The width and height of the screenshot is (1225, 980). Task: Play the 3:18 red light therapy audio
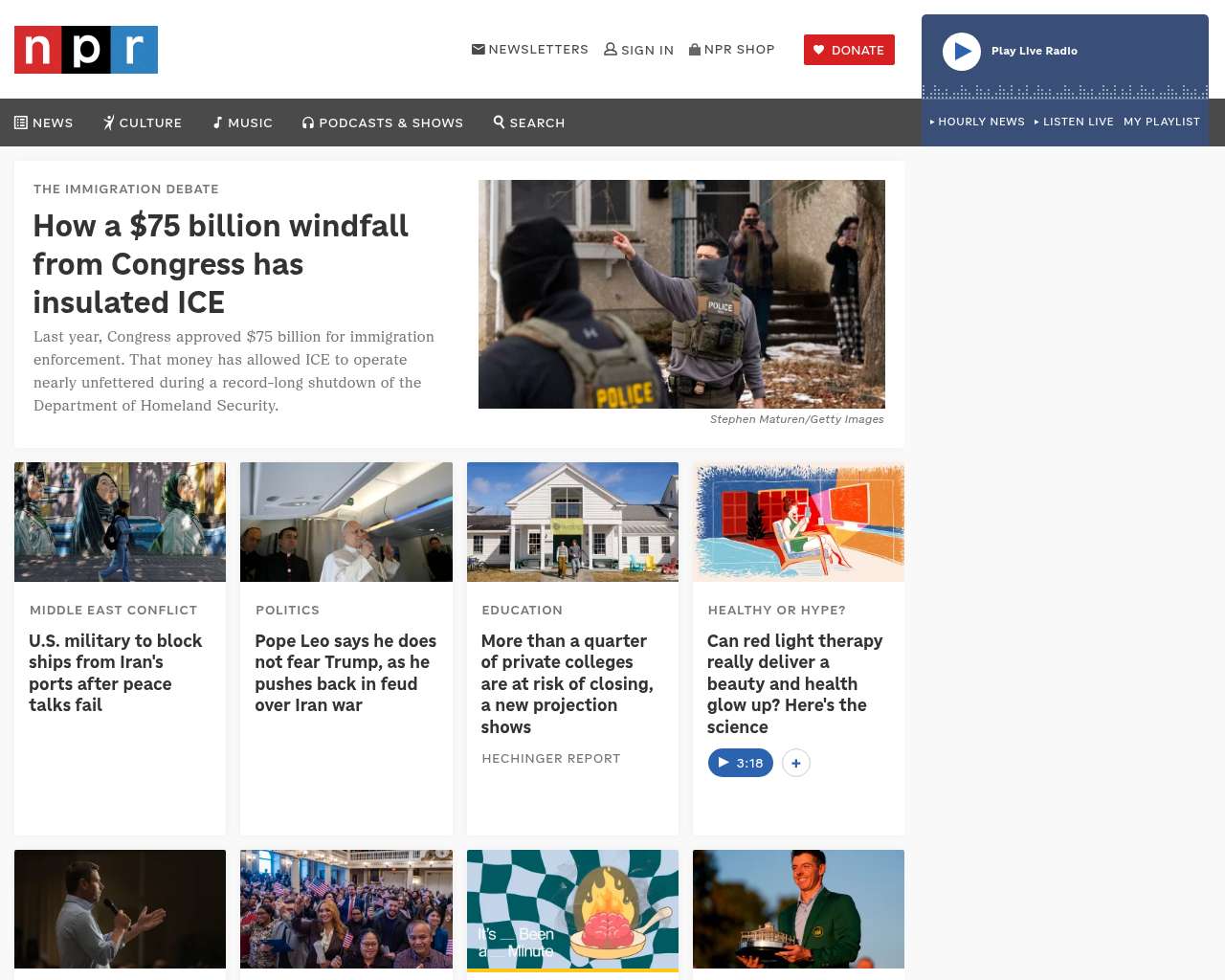pos(740,763)
